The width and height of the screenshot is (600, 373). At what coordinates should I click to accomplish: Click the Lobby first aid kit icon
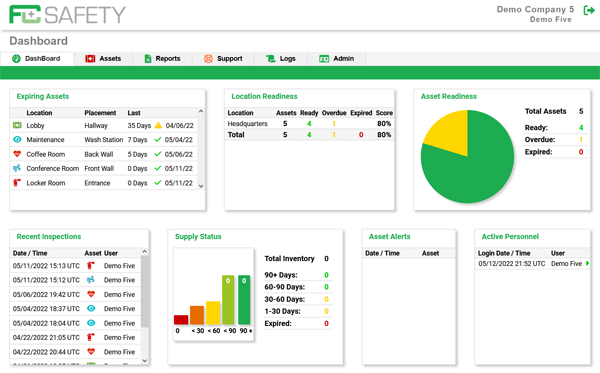pos(17,125)
